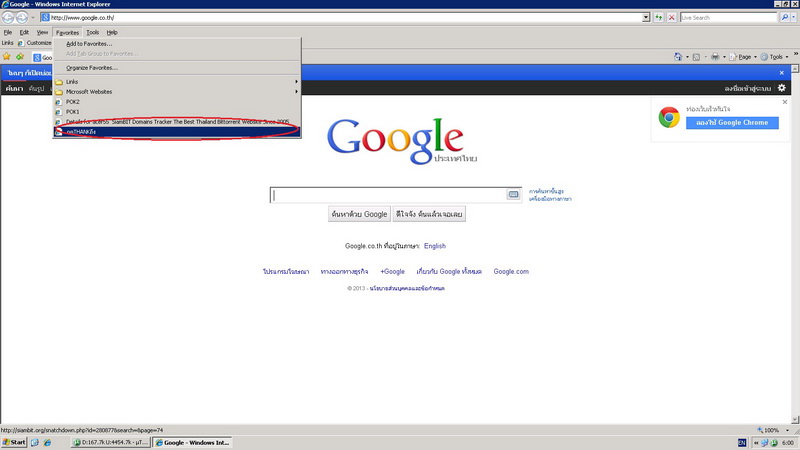Click the Add to Favorites star-plus icon
Screen dimensions: 800x450
(x=20, y=57)
